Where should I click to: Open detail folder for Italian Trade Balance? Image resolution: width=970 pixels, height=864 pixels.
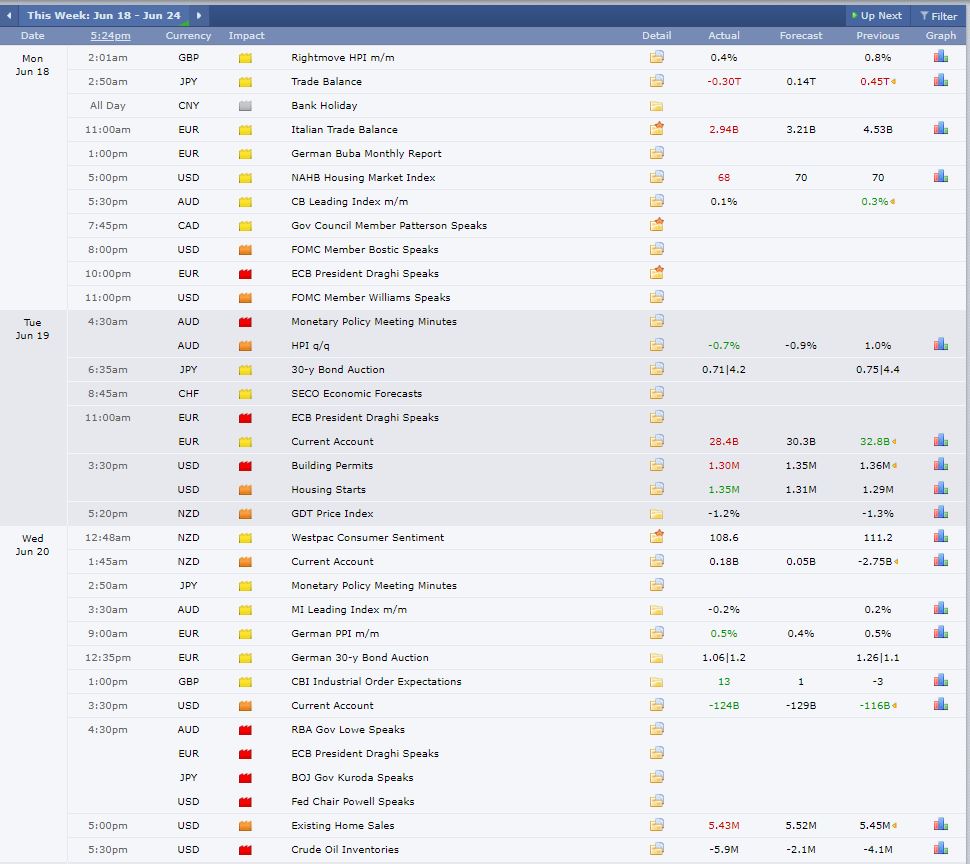[656, 129]
